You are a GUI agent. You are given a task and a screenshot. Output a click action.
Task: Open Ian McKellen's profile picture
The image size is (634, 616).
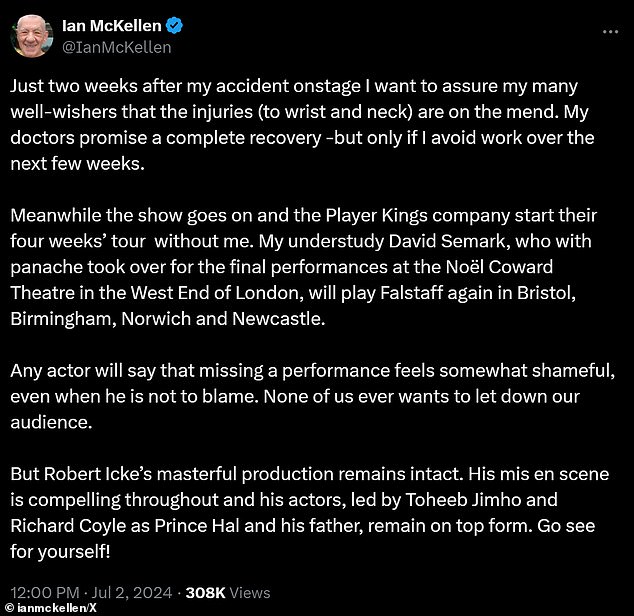[31, 36]
